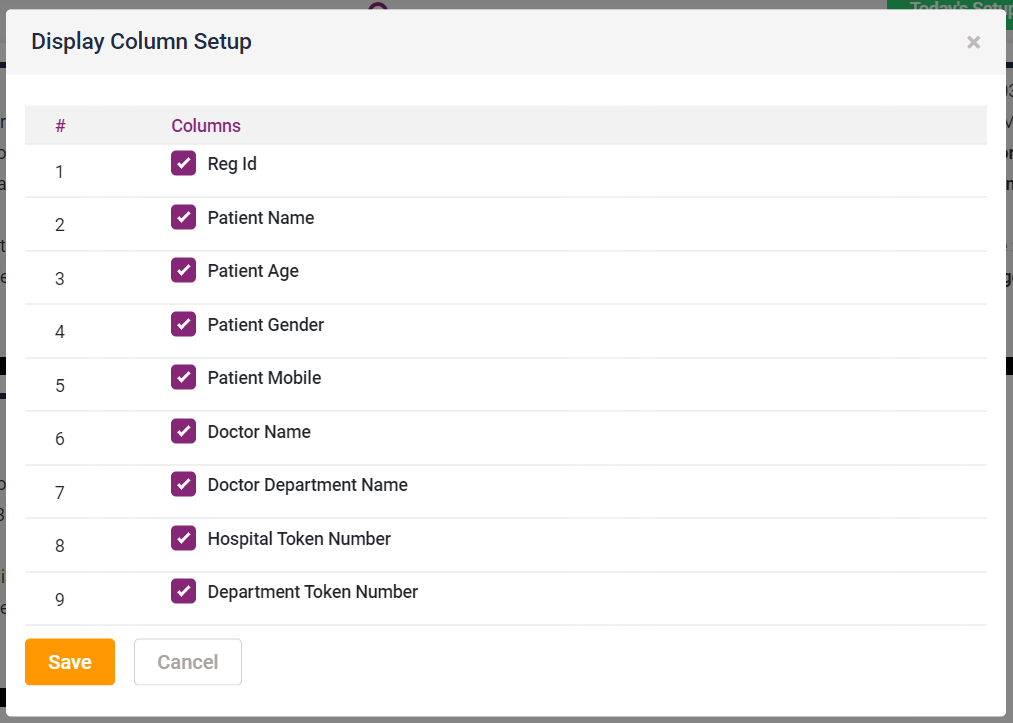Viewport: 1013px width, 723px height.
Task: Disable the Patient Age column checkbox
Action: coord(183,271)
